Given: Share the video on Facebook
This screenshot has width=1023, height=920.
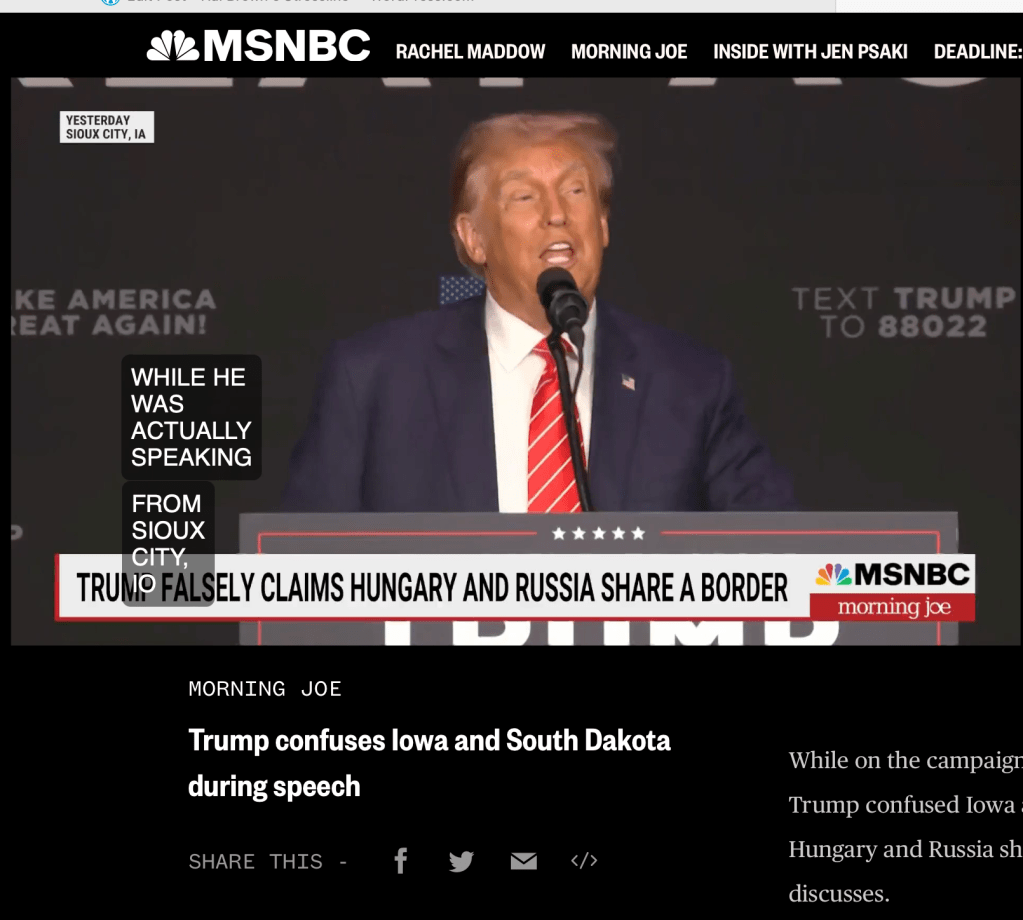Looking at the screenshot, I should pyautogui.click(x=401, y=861).
